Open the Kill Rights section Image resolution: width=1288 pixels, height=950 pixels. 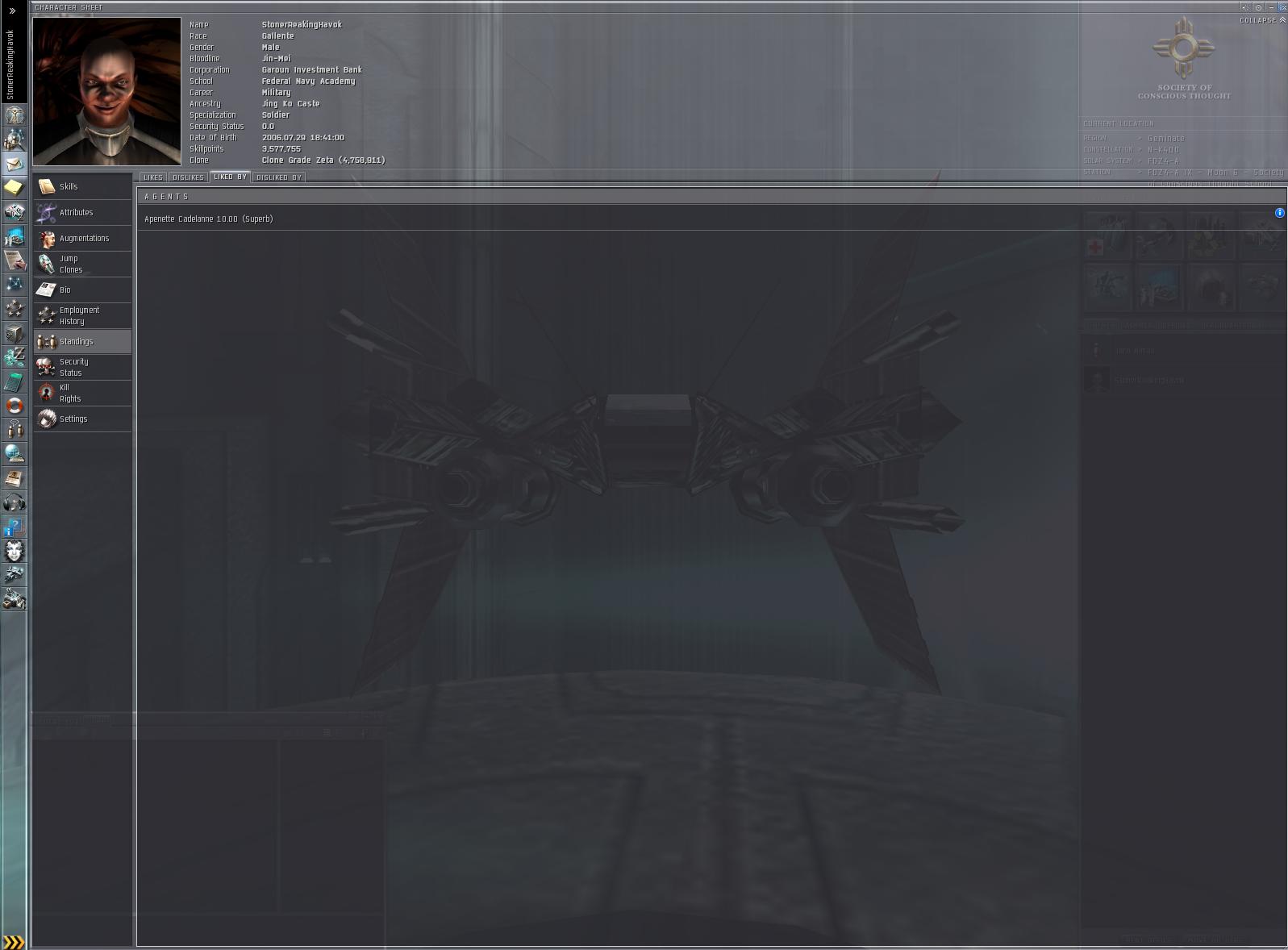coord(82,393)
